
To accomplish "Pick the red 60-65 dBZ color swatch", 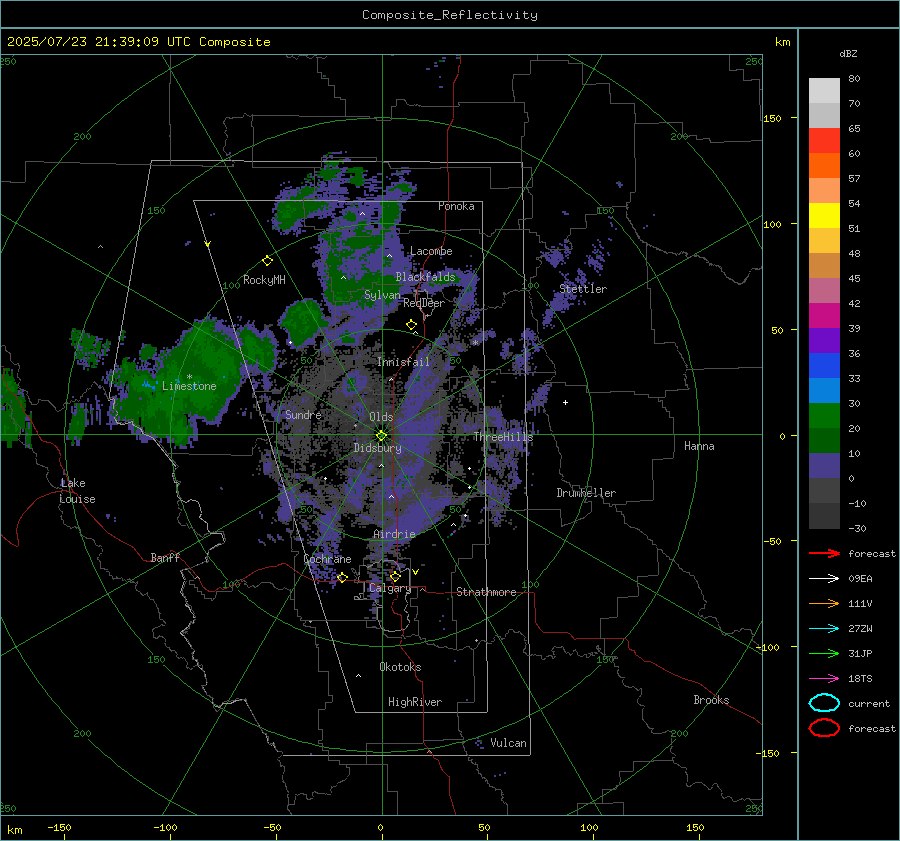I will pyautogui.click(x=824, y=141).
